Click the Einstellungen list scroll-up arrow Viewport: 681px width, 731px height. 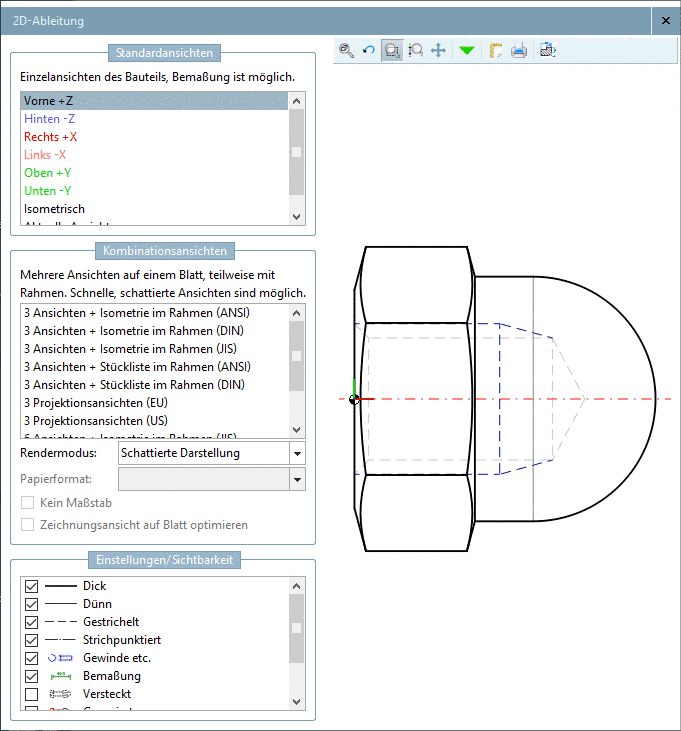296,586
